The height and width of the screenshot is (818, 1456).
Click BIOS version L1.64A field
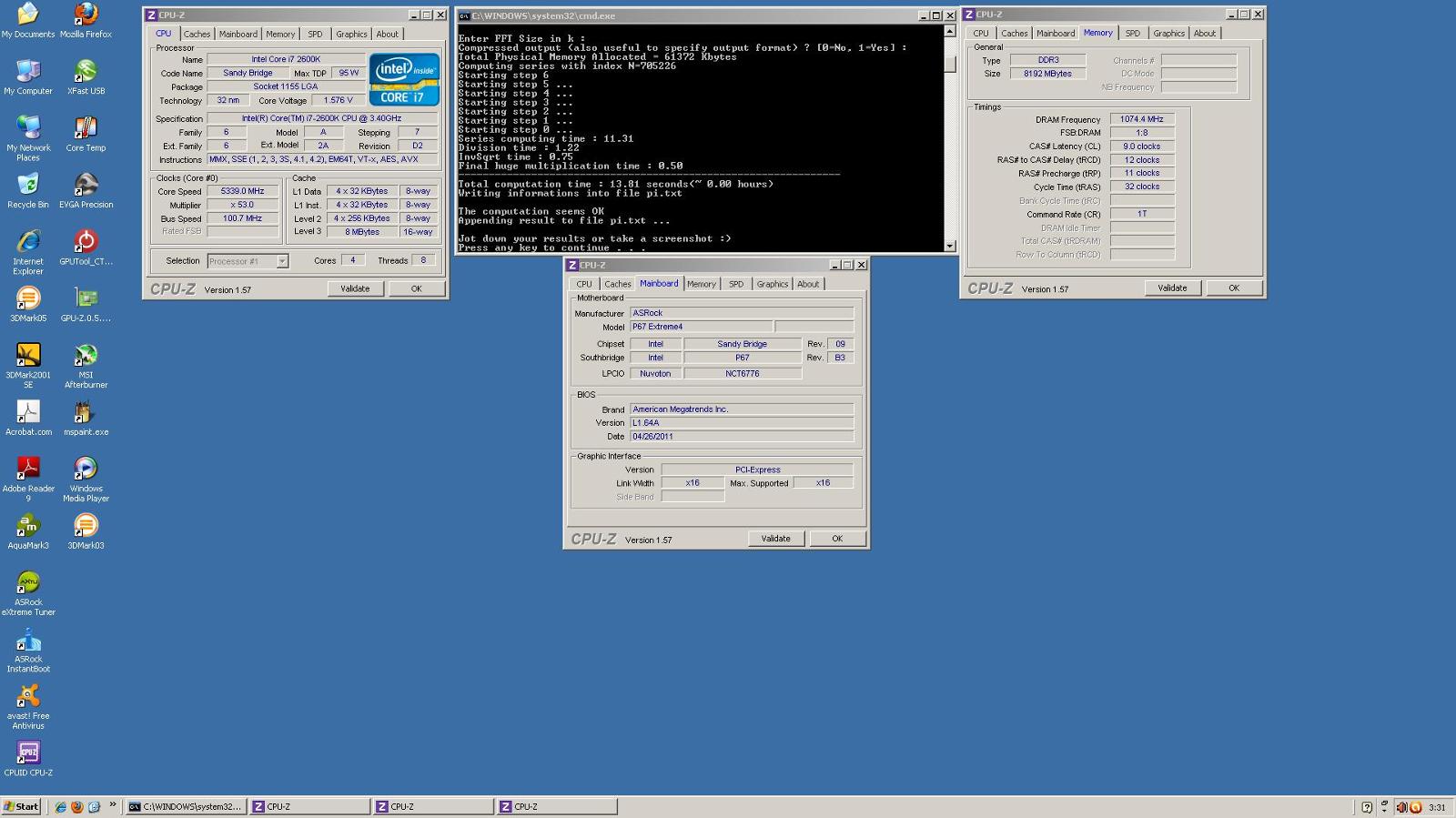click(742, 423)
